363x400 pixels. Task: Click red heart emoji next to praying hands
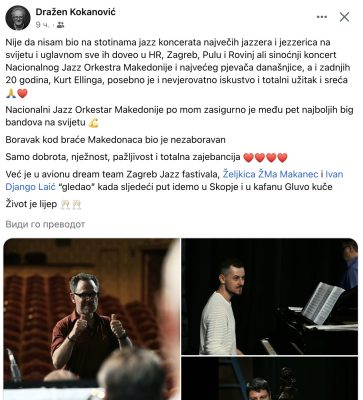point(22,94)
